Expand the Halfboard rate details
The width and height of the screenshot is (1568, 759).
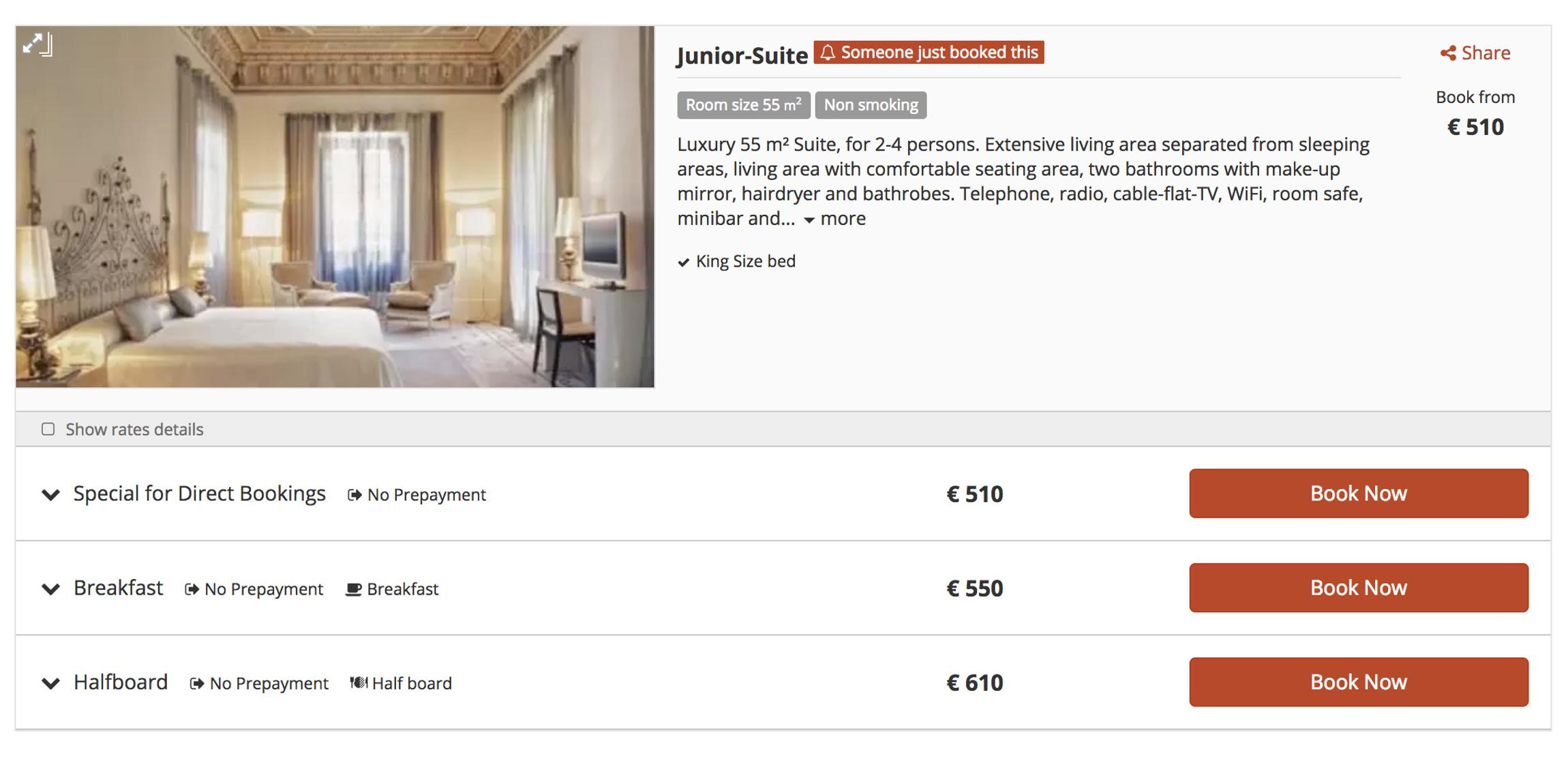pyautogui.click(x=51, y=683)
